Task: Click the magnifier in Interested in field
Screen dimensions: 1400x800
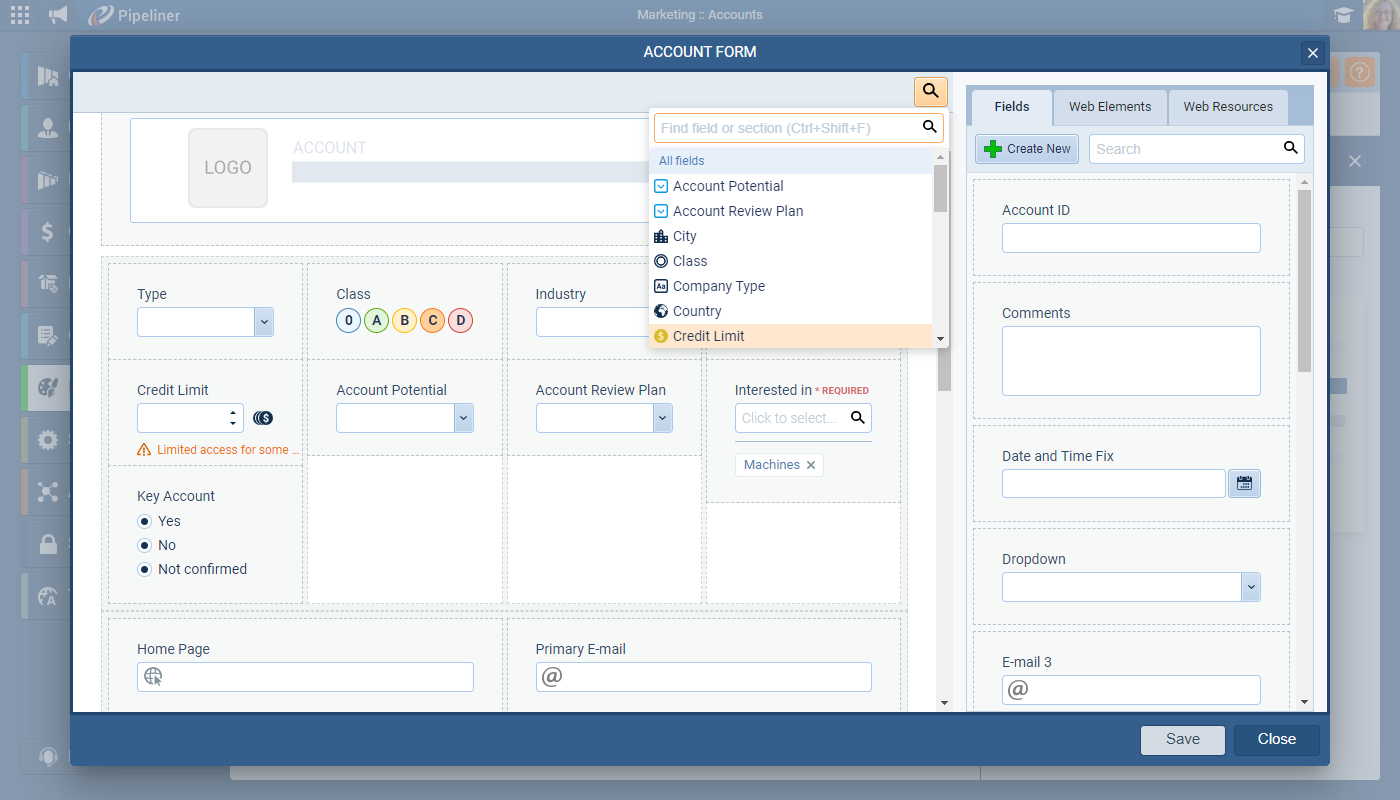Action: click(857, 418)
